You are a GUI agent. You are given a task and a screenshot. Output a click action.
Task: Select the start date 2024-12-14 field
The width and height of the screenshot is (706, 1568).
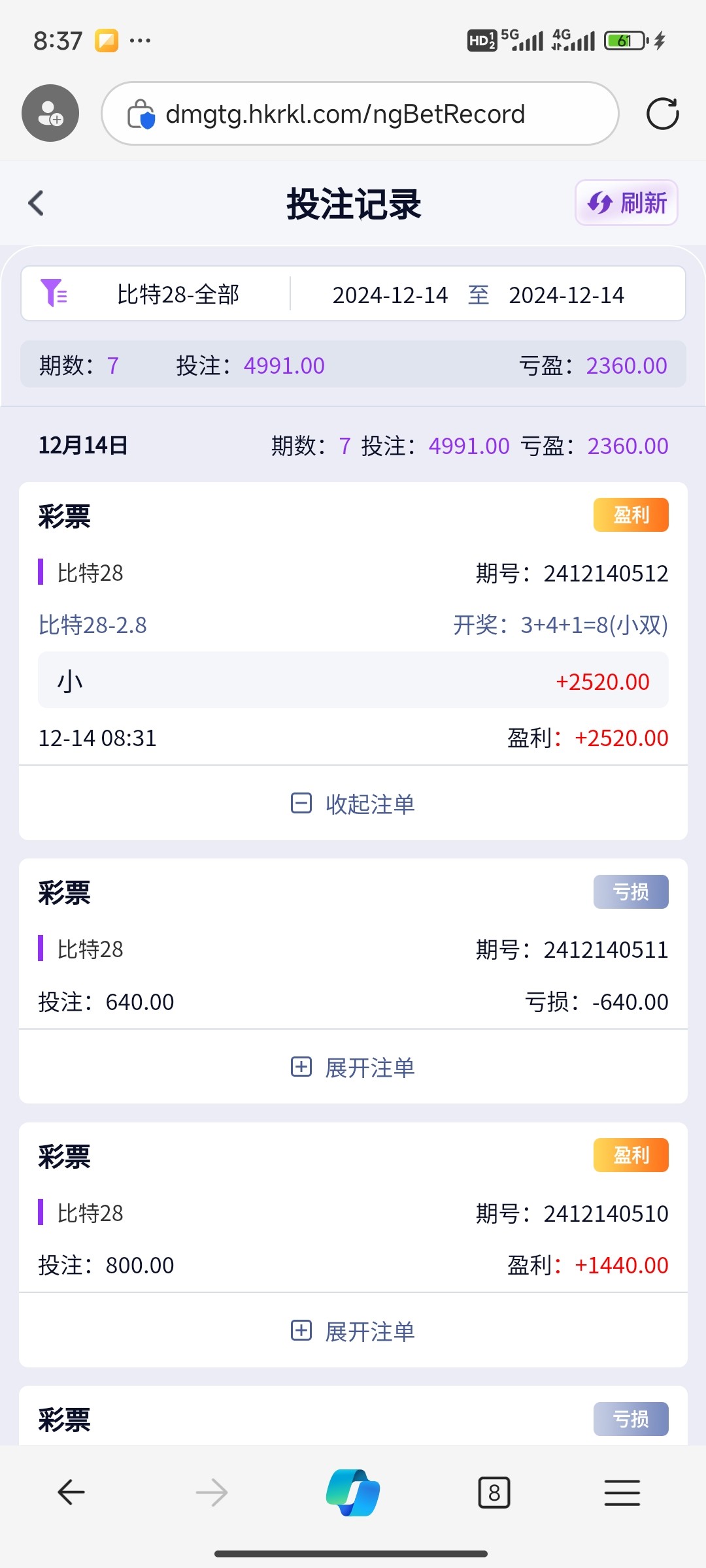(x=390, y=295)
